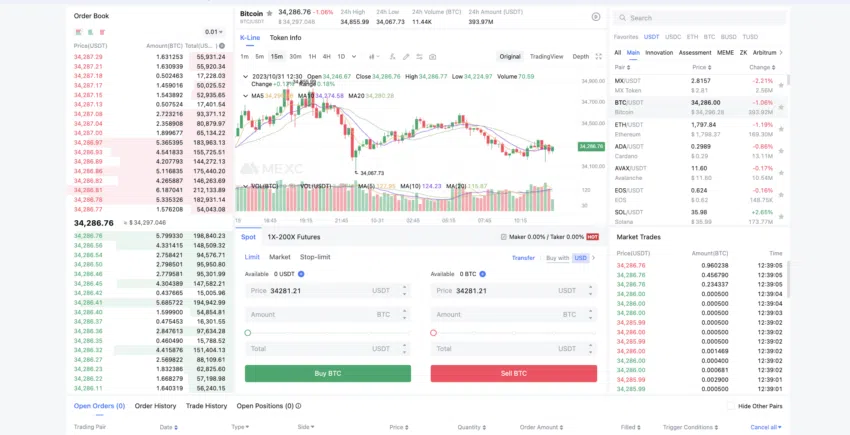This screenshot has height=435, width=850.
Task: Open the candlestick chart type dropdown
Action: click(374, 56)
